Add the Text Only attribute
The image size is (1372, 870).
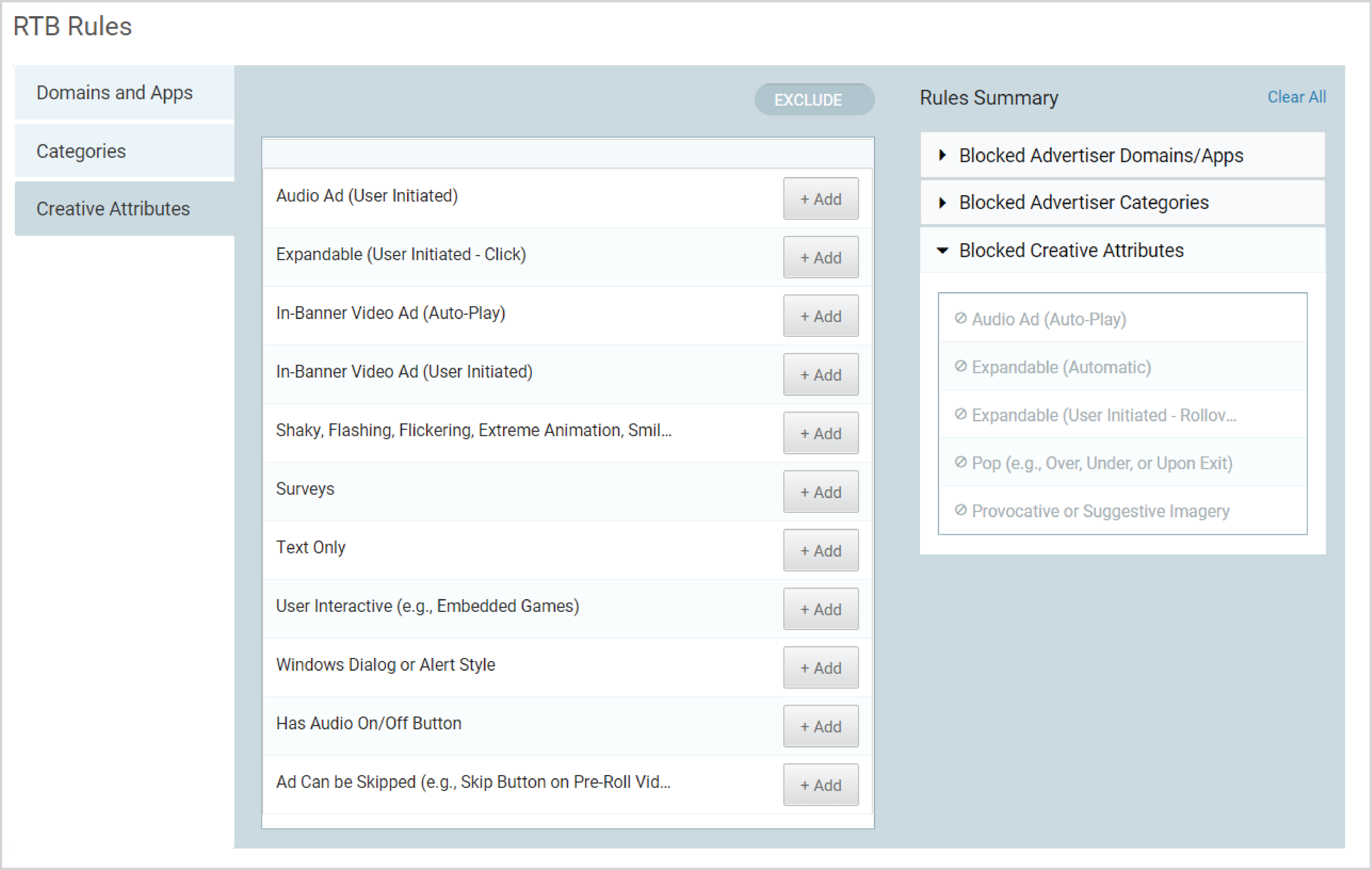click(x=820, y=551)
